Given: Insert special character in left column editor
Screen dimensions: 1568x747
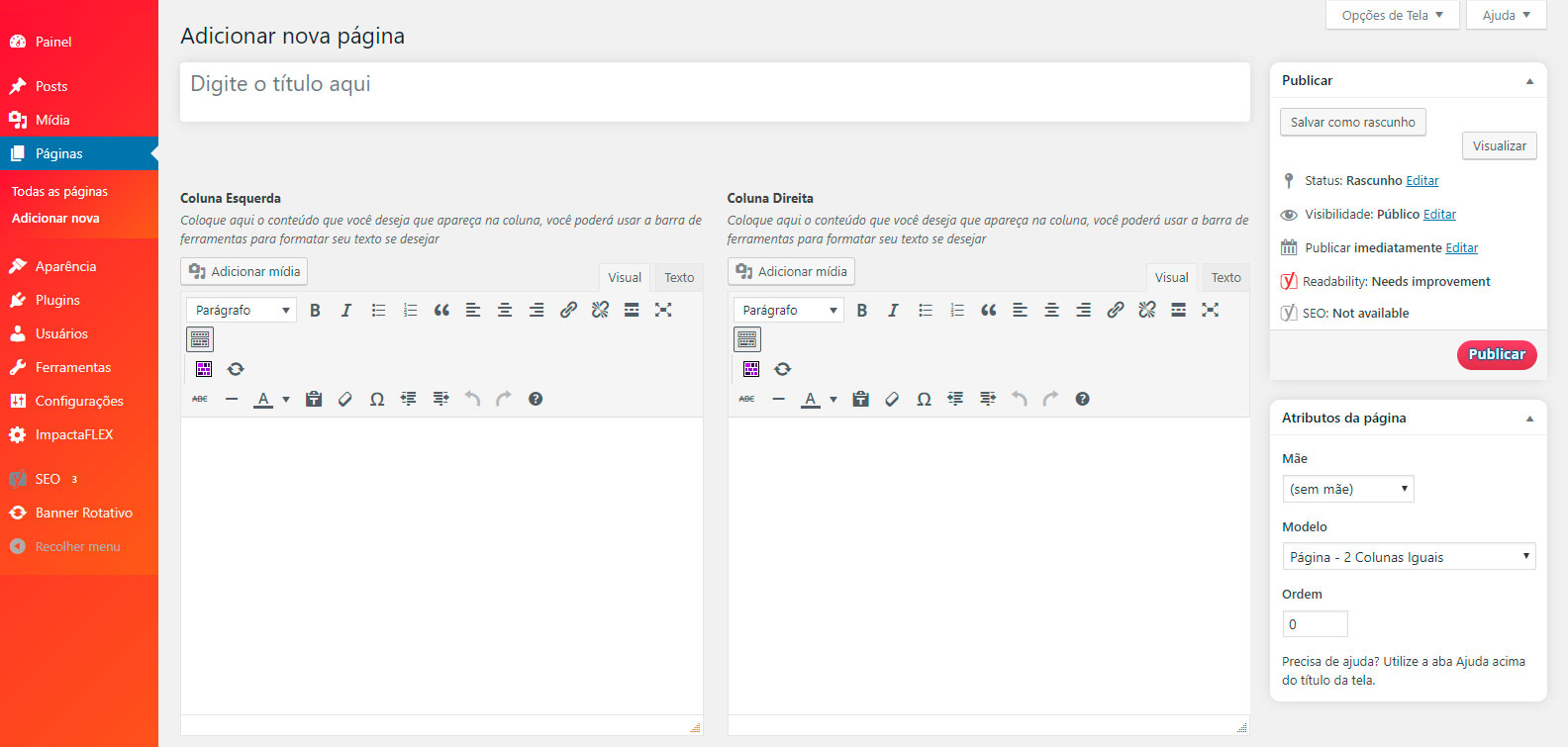Looking at the screenshot, I should pos(377,399).
